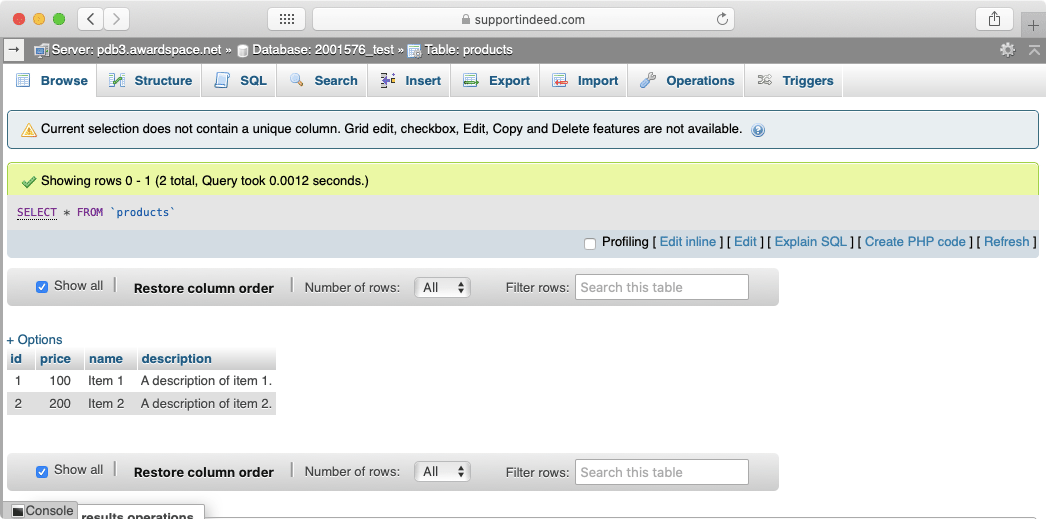The image size is (1046, 519).
Task: Collapse the navigation panel arrow icon
Action: tap(14, 49)
